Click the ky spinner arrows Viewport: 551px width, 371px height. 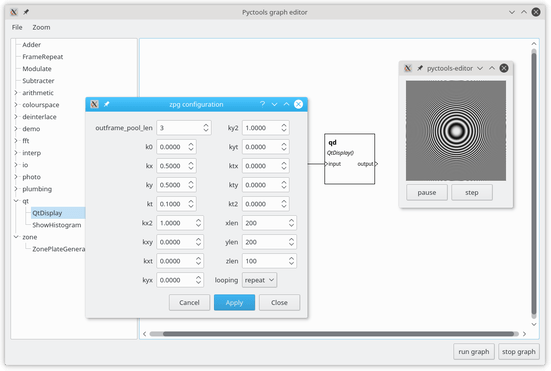[x=191, y=185]
